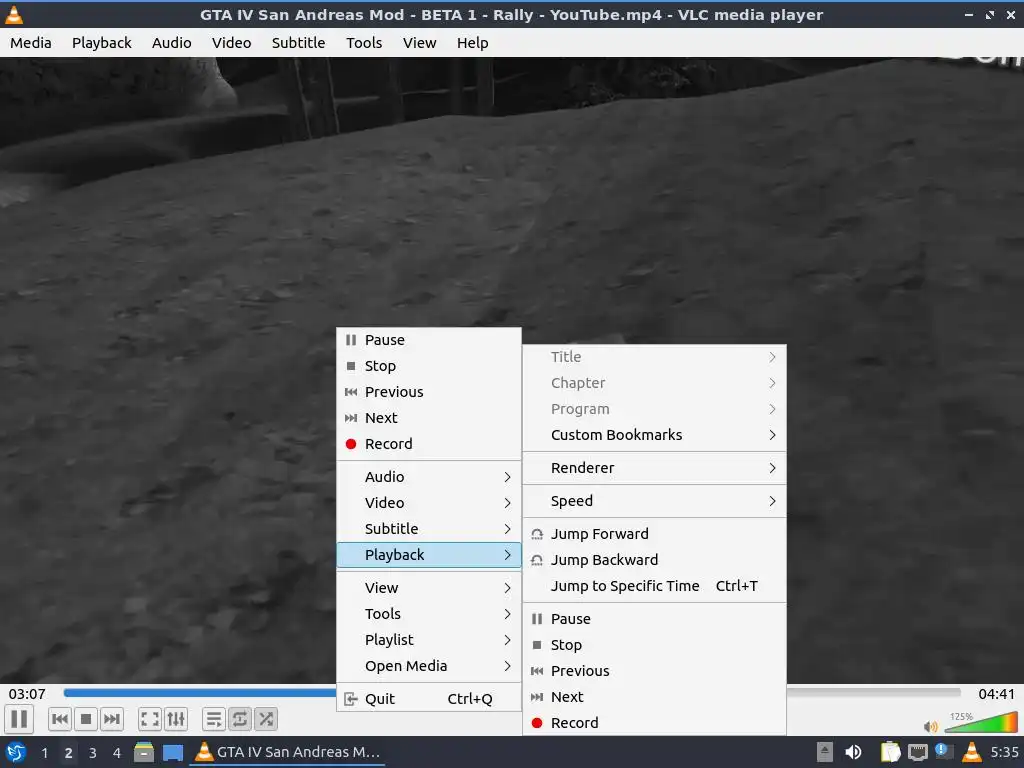Viewport: 1024px width, 768px height.
Task: Click the VLC cone icon in the system tray
Action: (971, 752)
